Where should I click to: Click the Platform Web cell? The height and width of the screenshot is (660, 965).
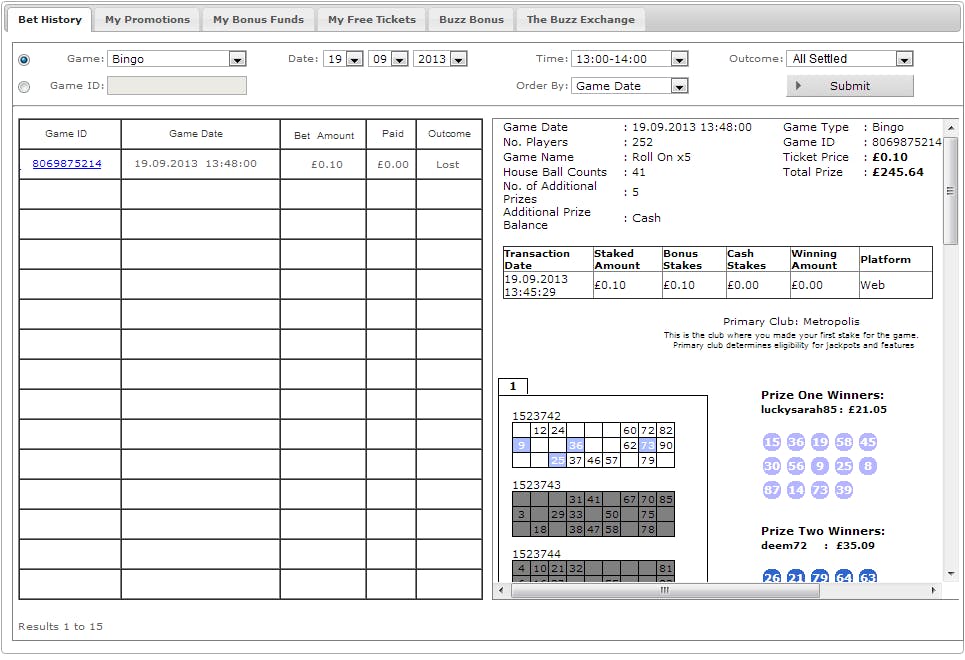[x=895, y=285]
